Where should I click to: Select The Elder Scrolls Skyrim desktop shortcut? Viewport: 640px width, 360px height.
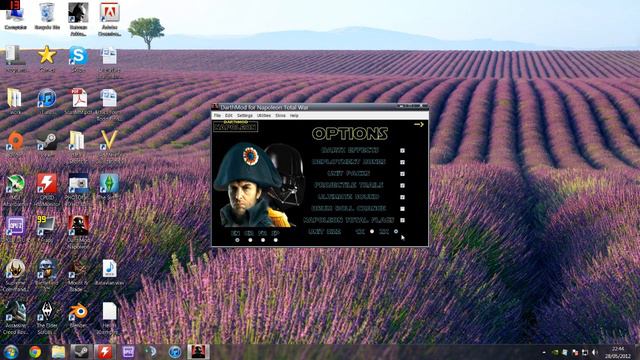point(47,318)
